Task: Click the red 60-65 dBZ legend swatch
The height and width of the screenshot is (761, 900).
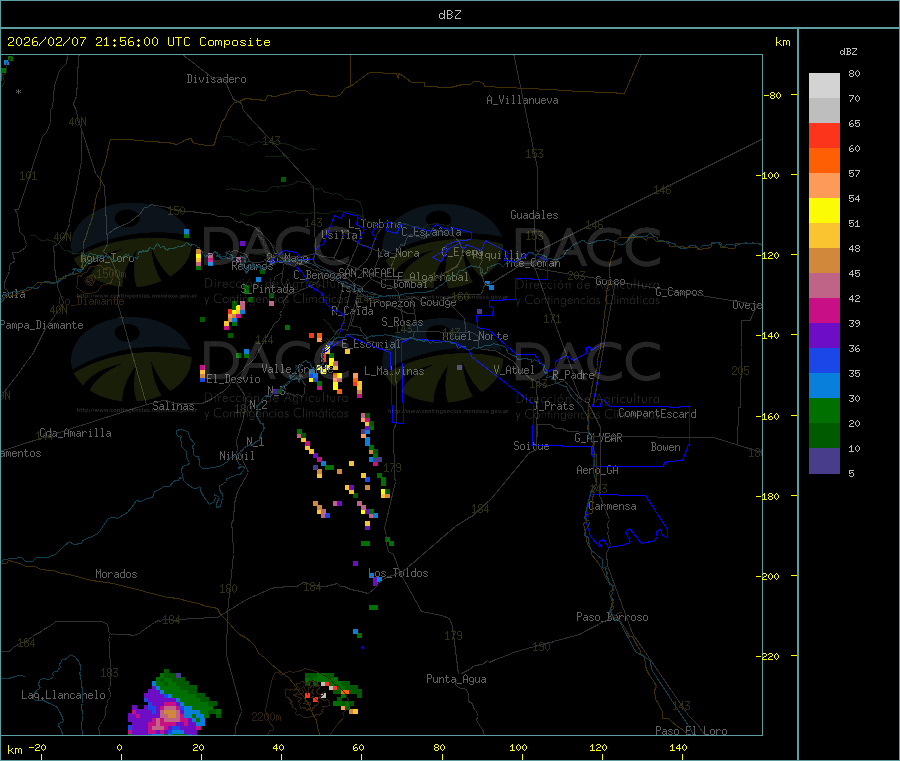Action: pyautogui.click(x=824, y=135)
